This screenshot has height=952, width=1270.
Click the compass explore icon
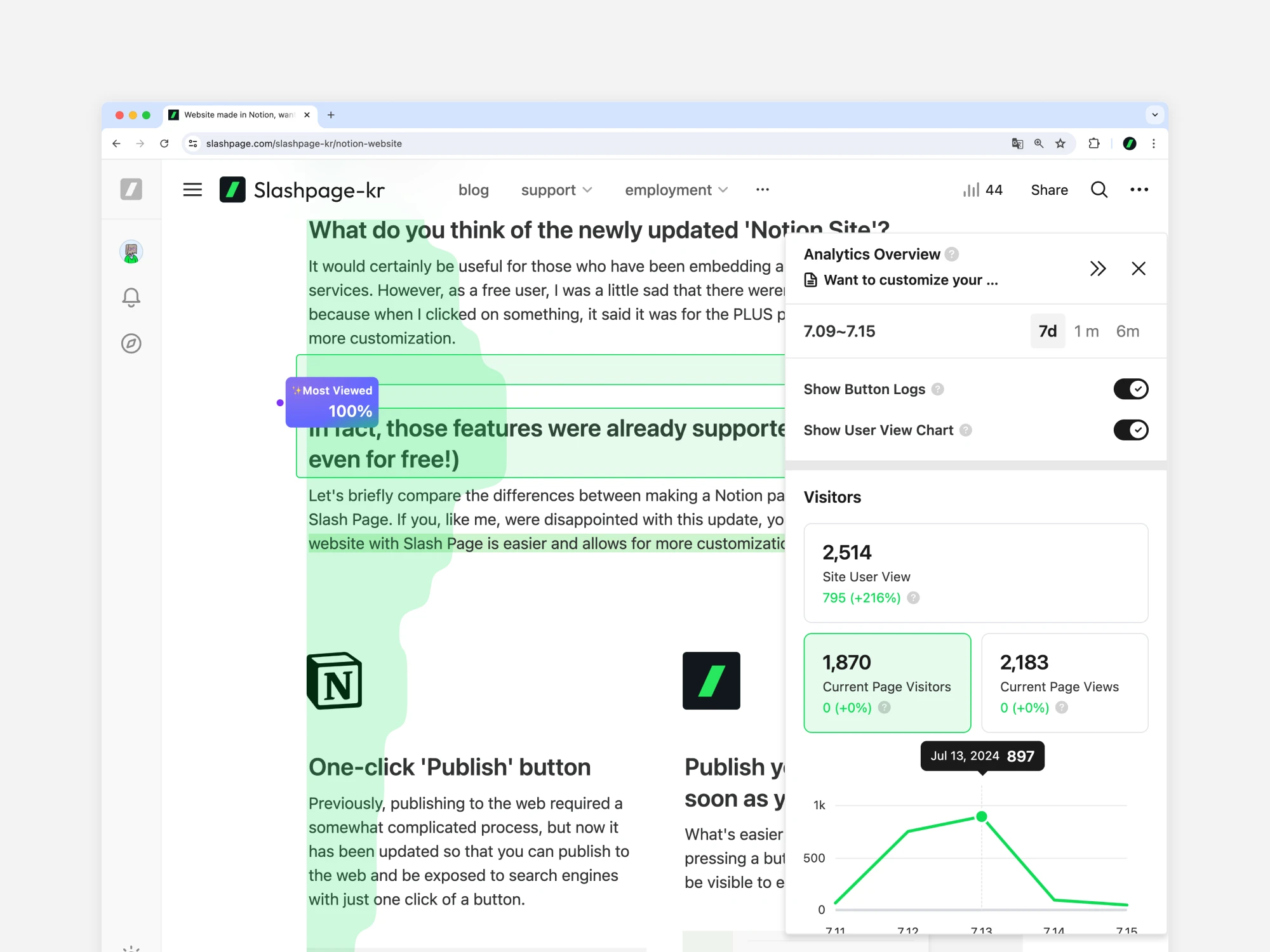pyautogui.click(x=131, y=343)
